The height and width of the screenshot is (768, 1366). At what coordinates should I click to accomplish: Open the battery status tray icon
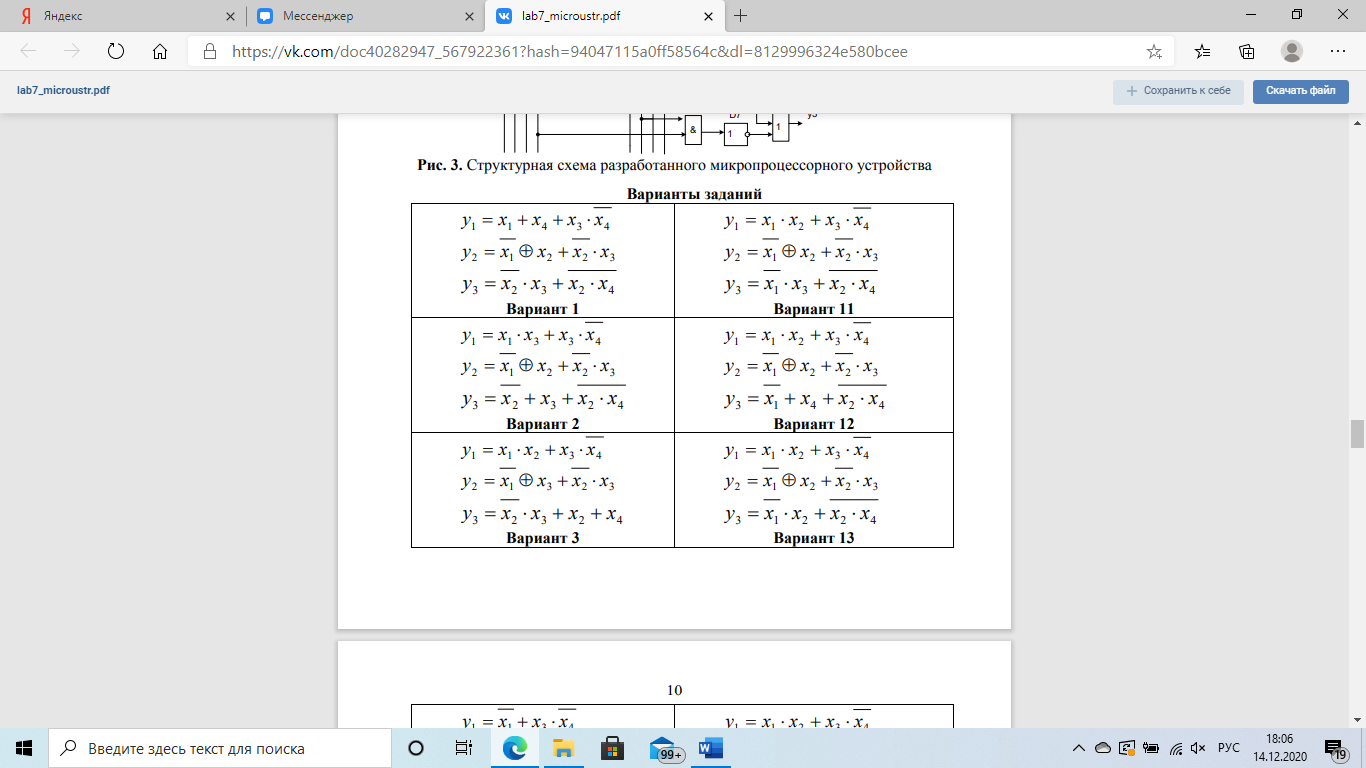click(1151, 748)
